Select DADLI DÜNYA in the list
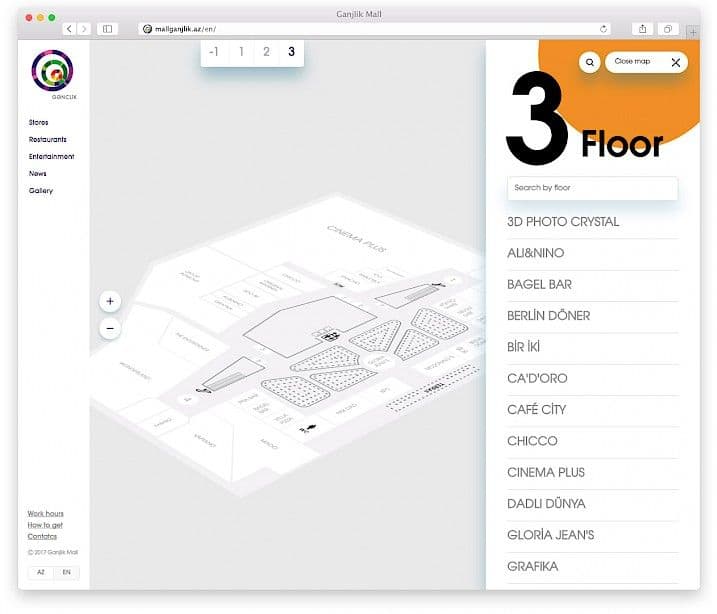Viewport: 717px width, 614px height. (593, 504)
